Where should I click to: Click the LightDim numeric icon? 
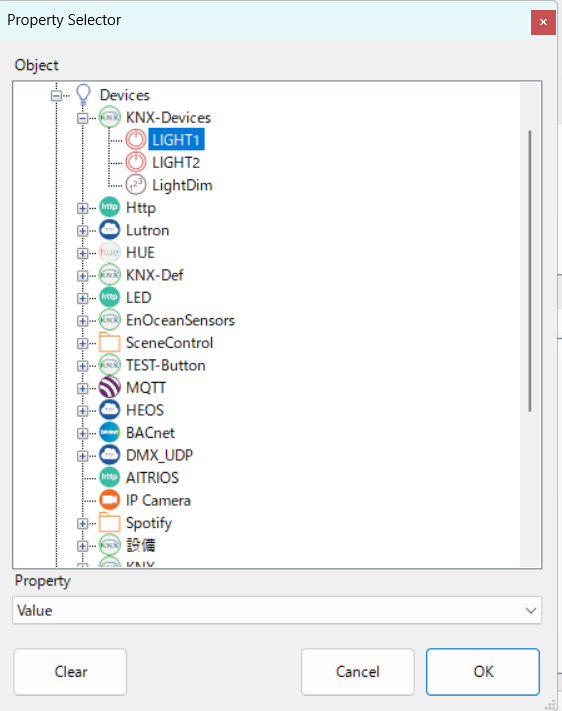tap(136, 185)
